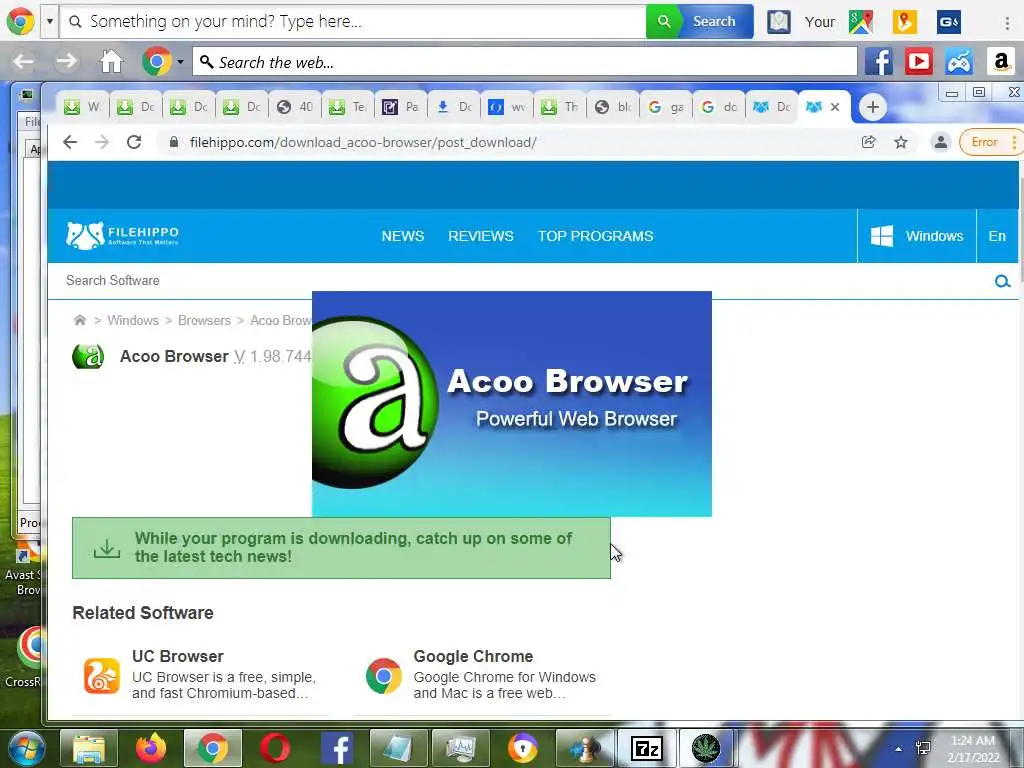1024x768 pixels.
Task: Click the Browsers breadcrumb link
Action: coord(204,321)
